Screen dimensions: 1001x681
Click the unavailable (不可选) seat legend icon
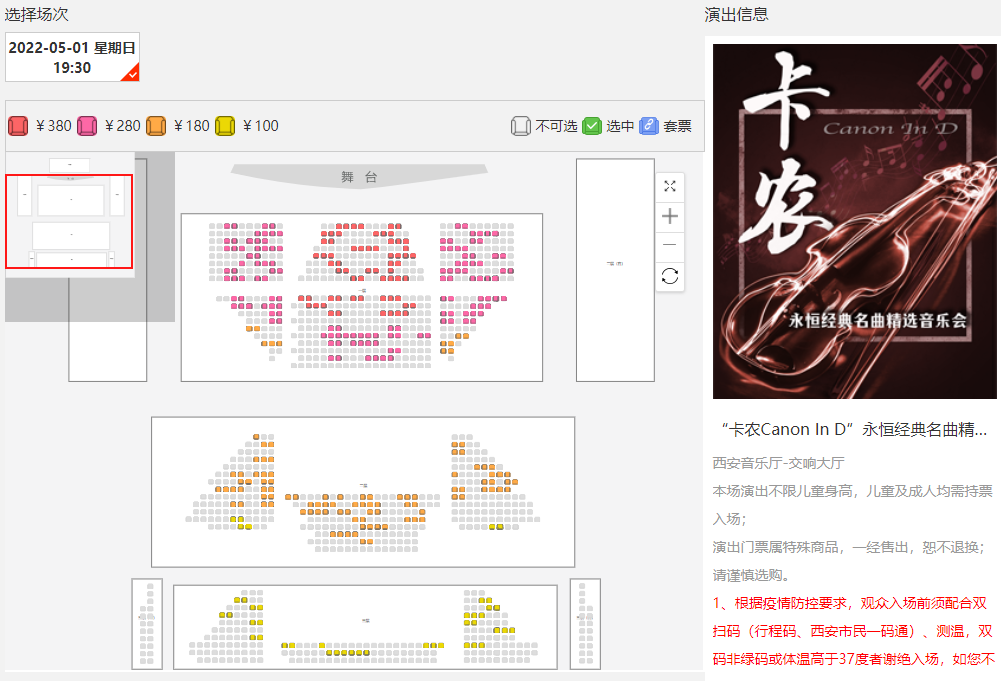tap(520, 126)
